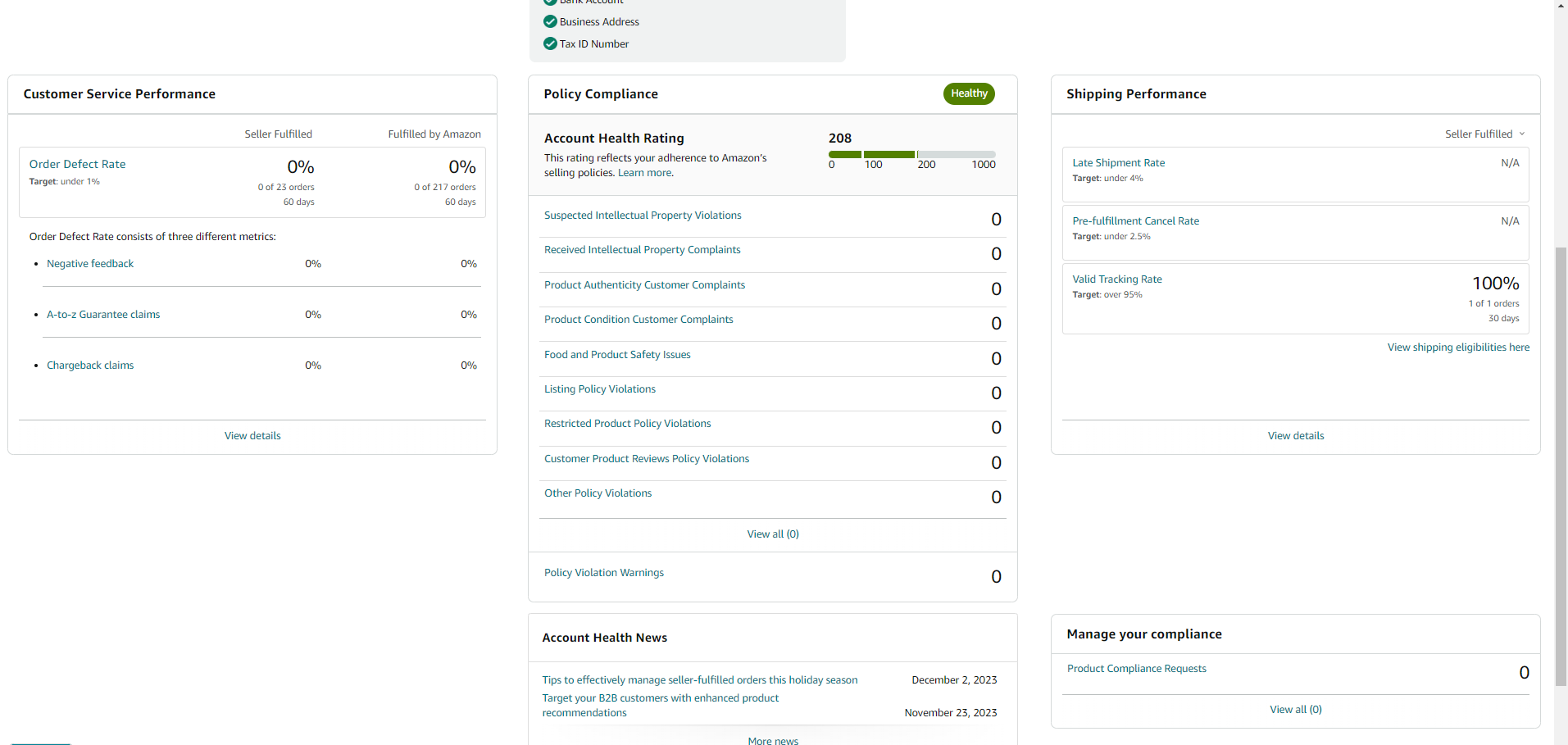Click the Healthy status badge
This screenshot has width=1568, height=745.
(x=969, y=93)
